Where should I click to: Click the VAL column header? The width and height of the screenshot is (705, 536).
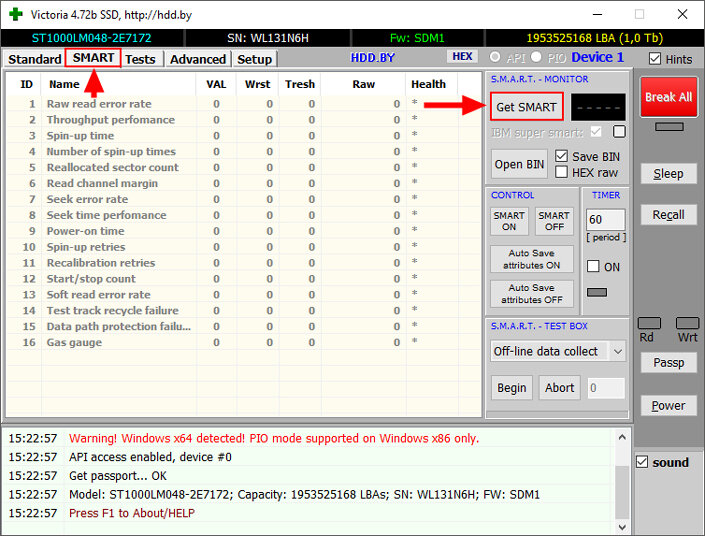pyautogui.click(x=216, y=84)
